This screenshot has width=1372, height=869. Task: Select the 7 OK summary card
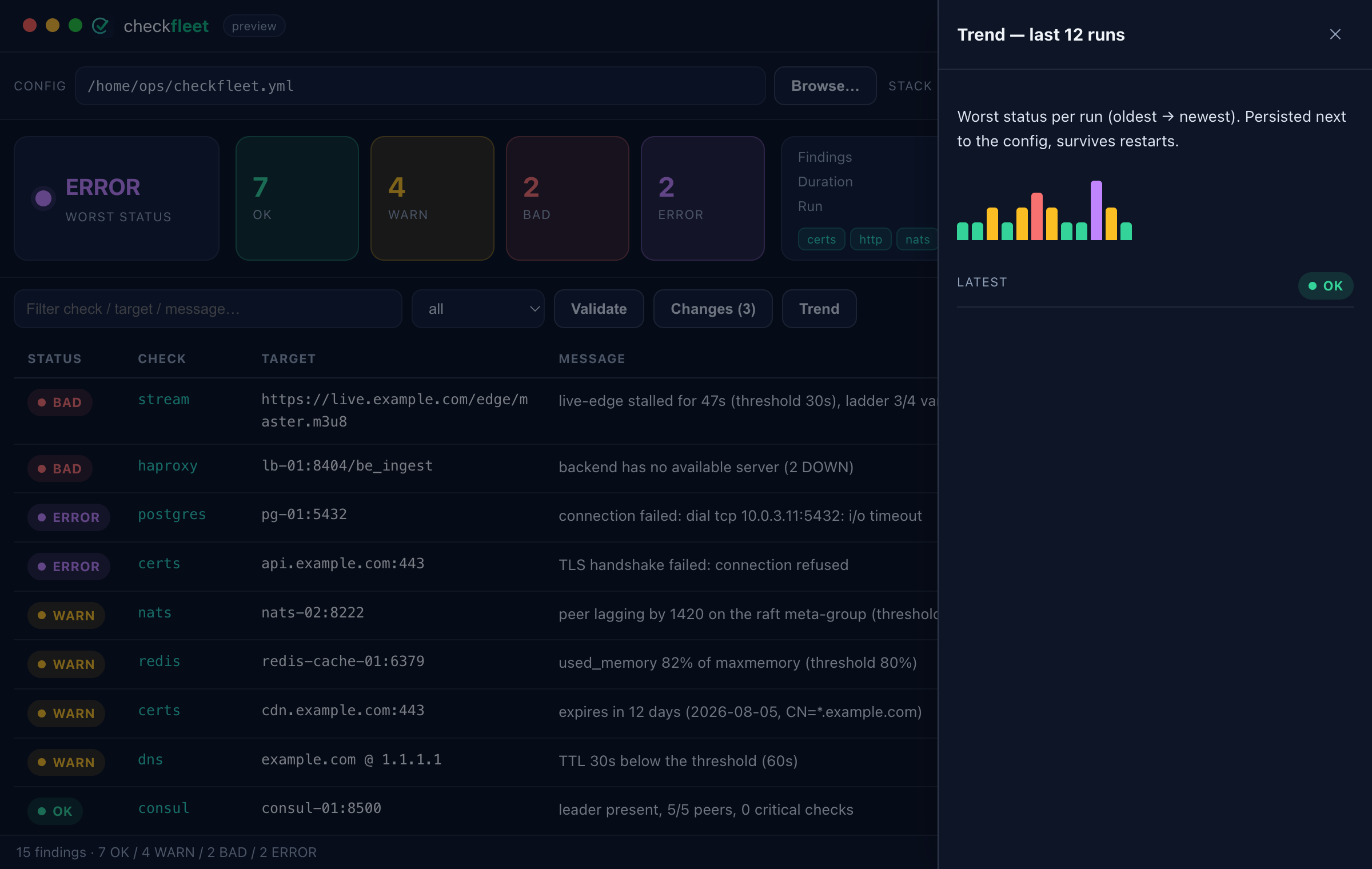[297, 198]
